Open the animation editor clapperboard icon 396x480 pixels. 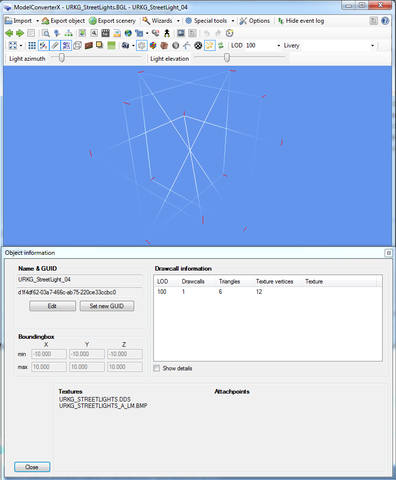105,33
